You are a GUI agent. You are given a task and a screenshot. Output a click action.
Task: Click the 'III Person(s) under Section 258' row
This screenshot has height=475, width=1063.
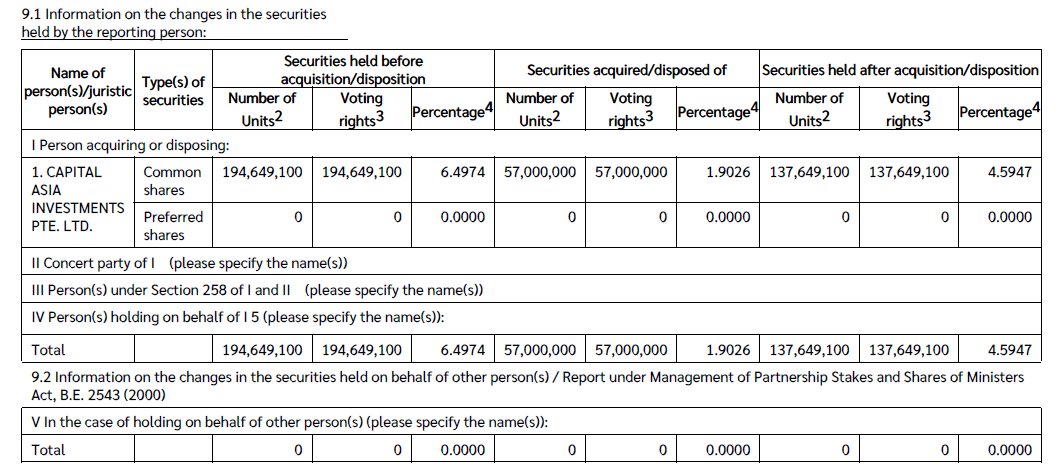(x=257, y=291)
